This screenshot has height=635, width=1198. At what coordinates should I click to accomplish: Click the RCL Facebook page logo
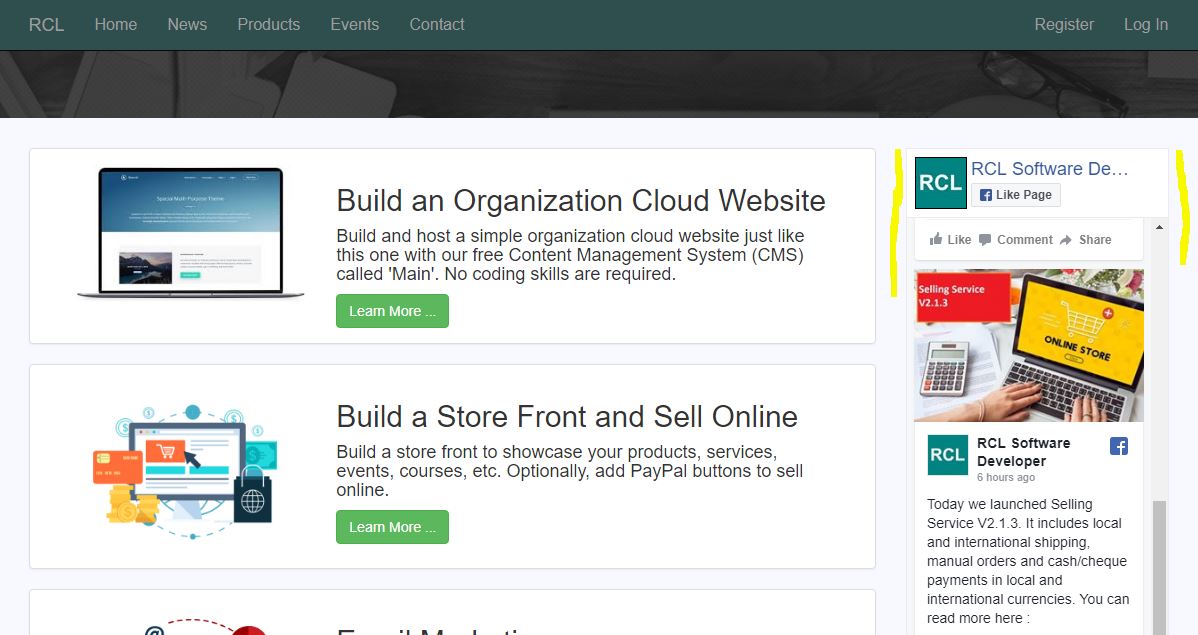[x=941, y=183]
